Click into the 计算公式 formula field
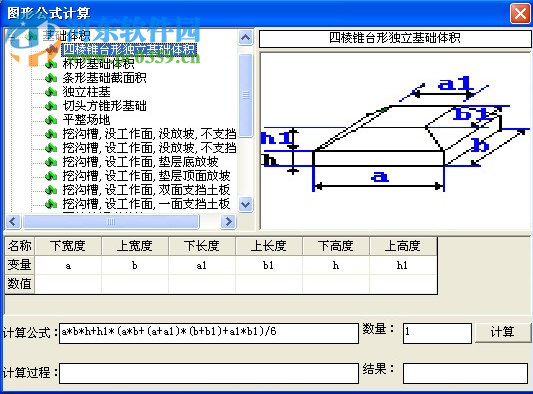This screenshot has width=533, height=394. pyautogui.click(x=209, y=333)
